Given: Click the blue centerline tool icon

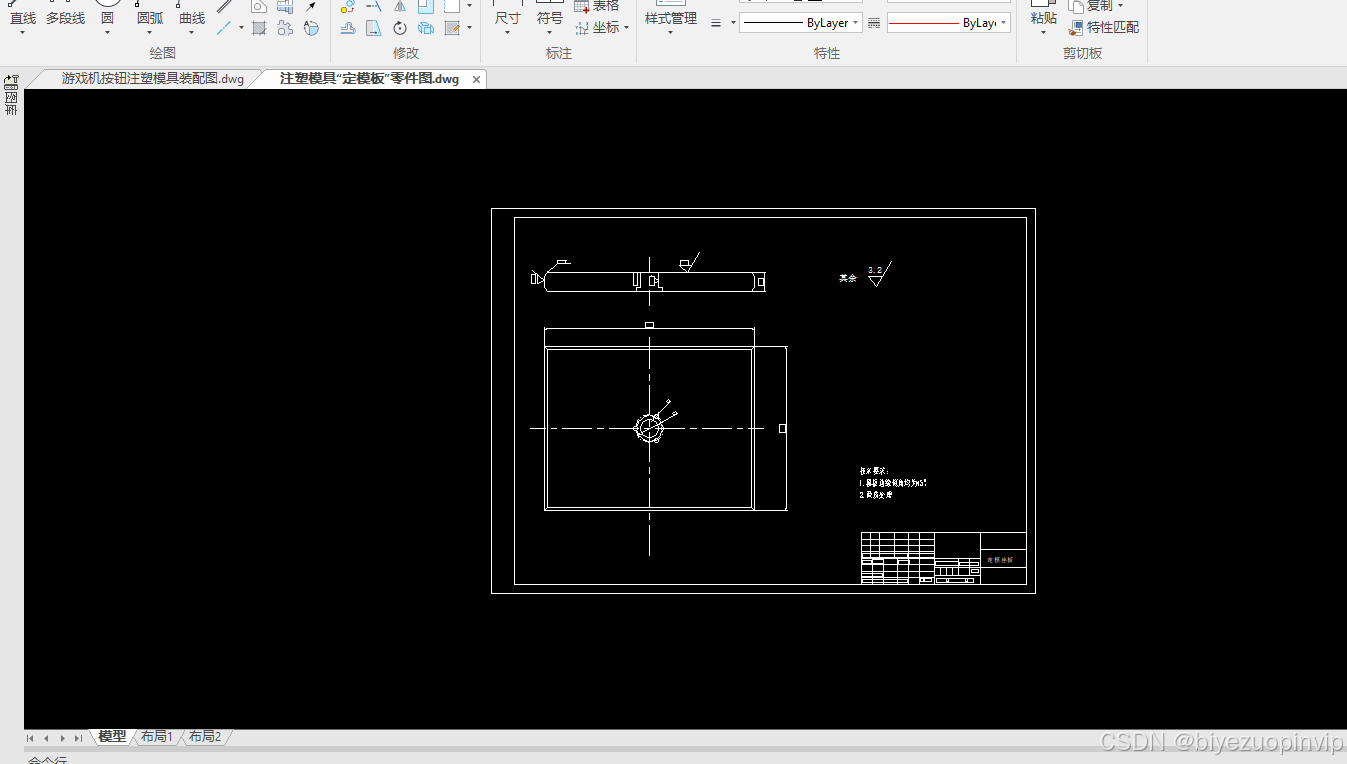Looking at the screenshot, I should 225,28.
